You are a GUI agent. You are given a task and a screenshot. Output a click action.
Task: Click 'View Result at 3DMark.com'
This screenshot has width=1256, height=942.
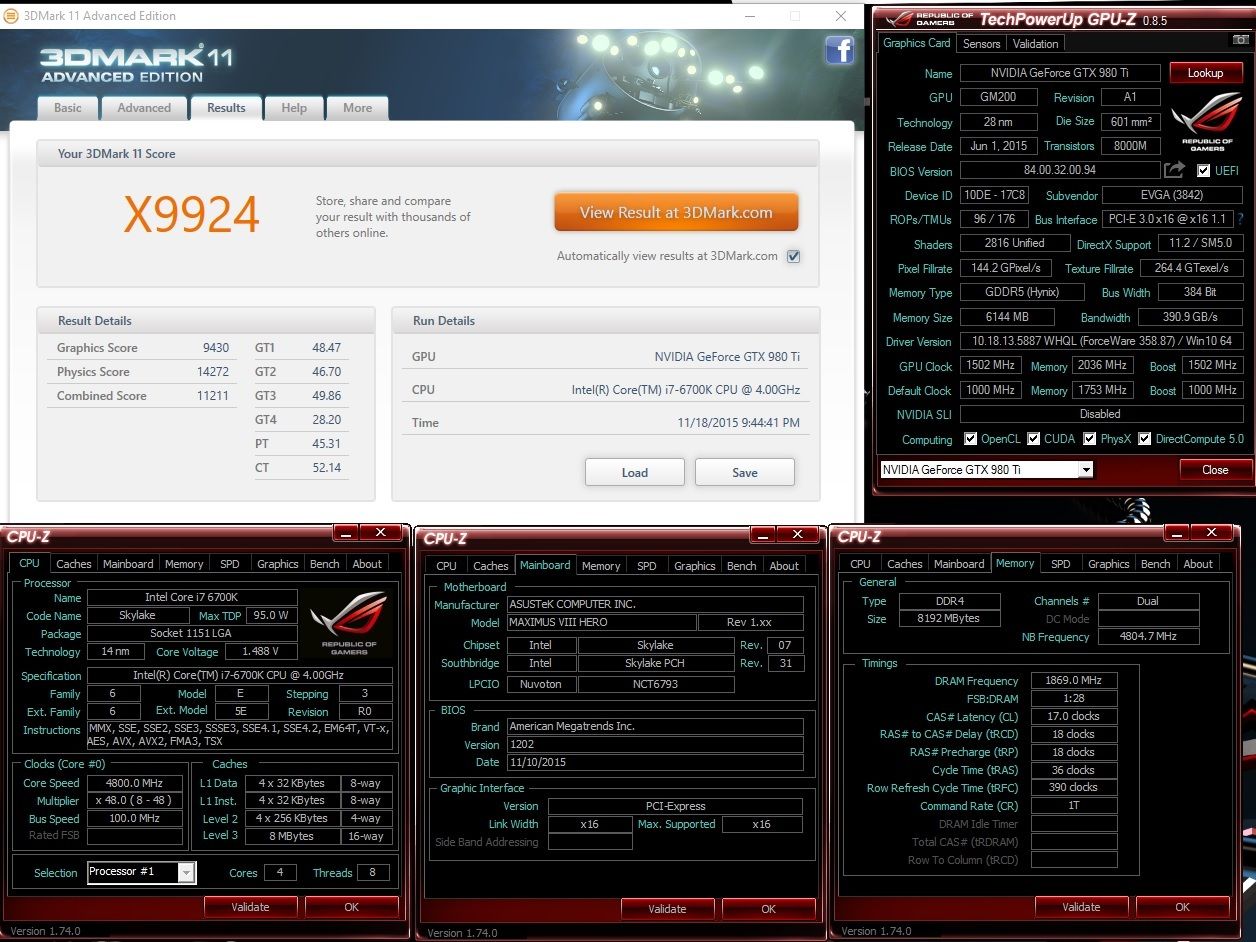[676, 212]
